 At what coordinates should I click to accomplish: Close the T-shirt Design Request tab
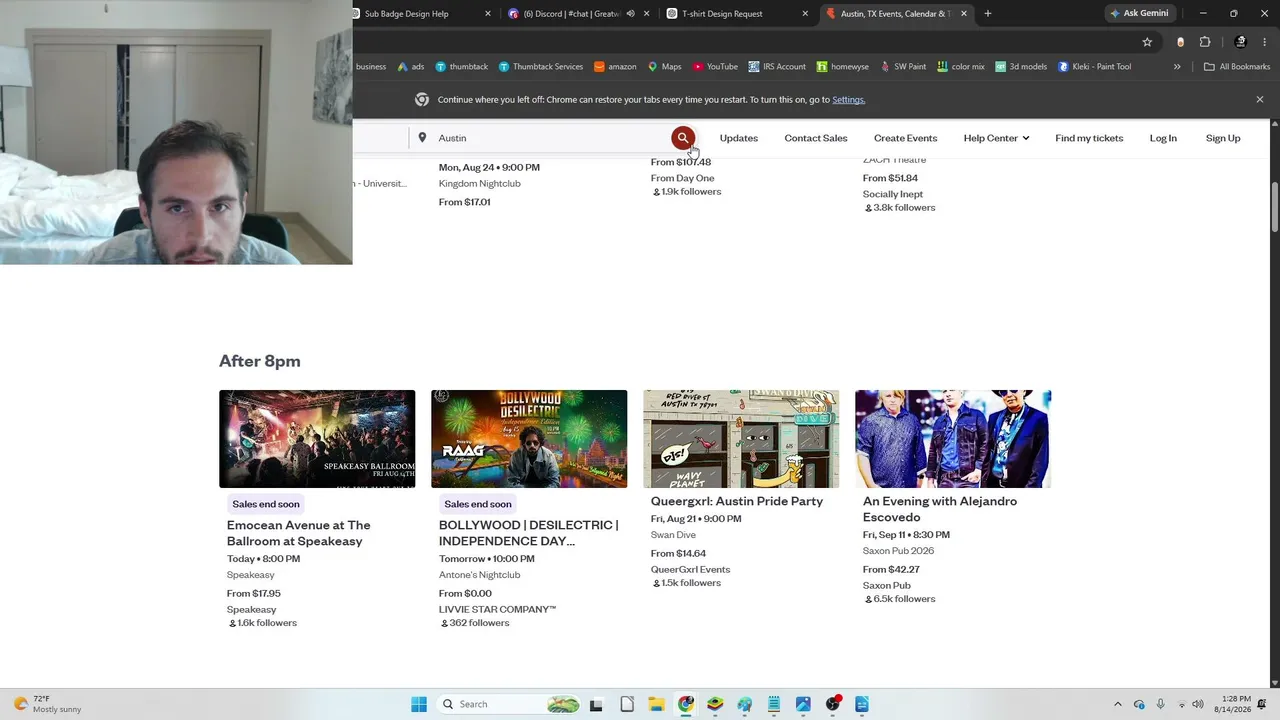(805, 14)
